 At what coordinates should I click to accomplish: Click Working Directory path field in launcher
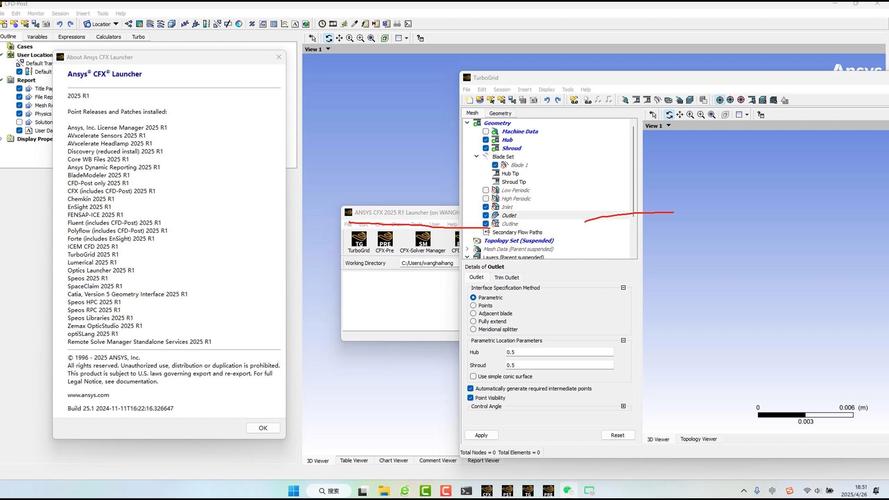(429, 263)
